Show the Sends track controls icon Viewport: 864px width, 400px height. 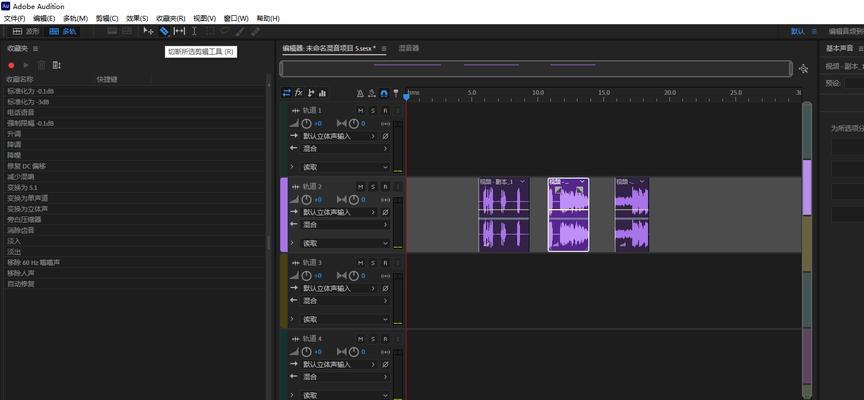pos(311,93)
